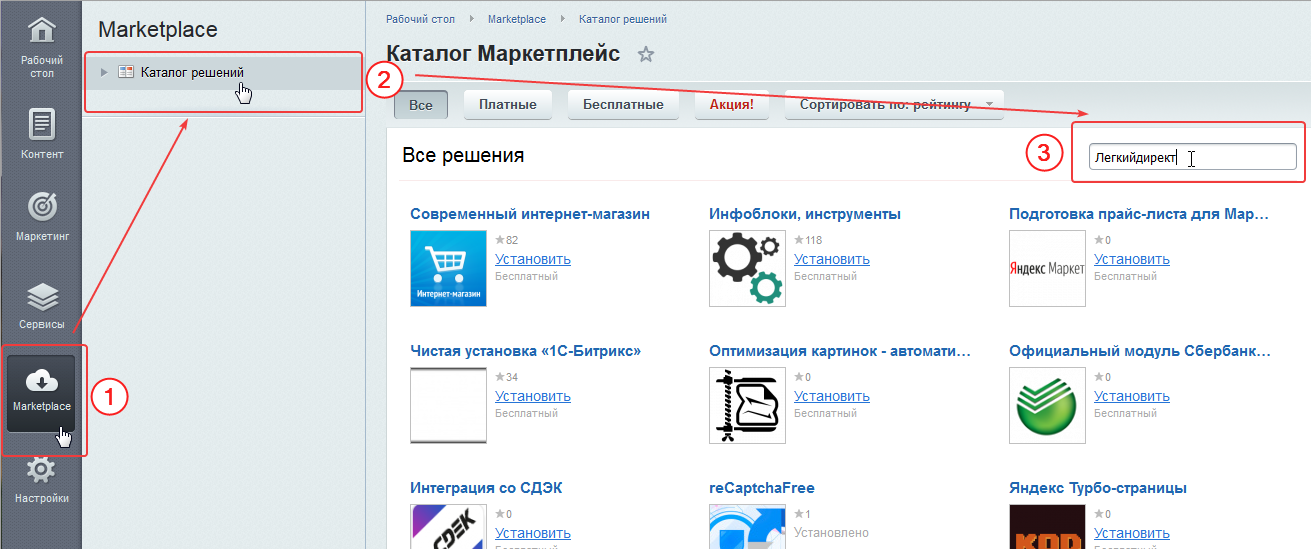Click the Интернет-магазин cart thumbnail
Viewport: 1311px width, 549px height.
(x=448, y=268)
